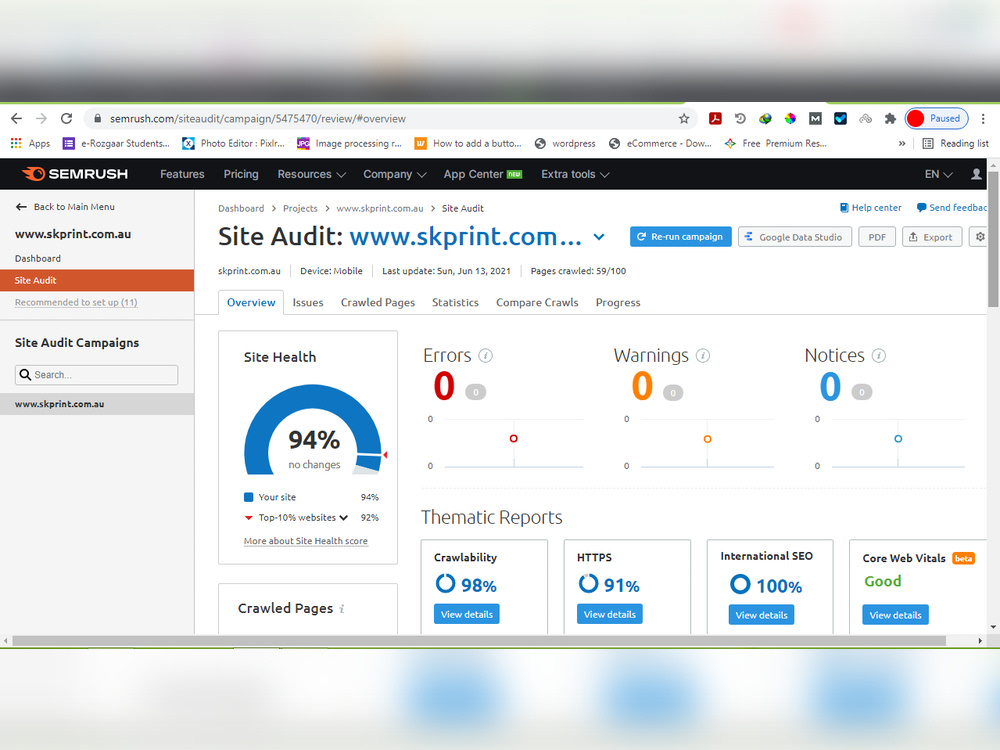Click the large Errors count zero
Image resolution: width=1000 pixels, height=750 pixels.
tap(445, 386)
